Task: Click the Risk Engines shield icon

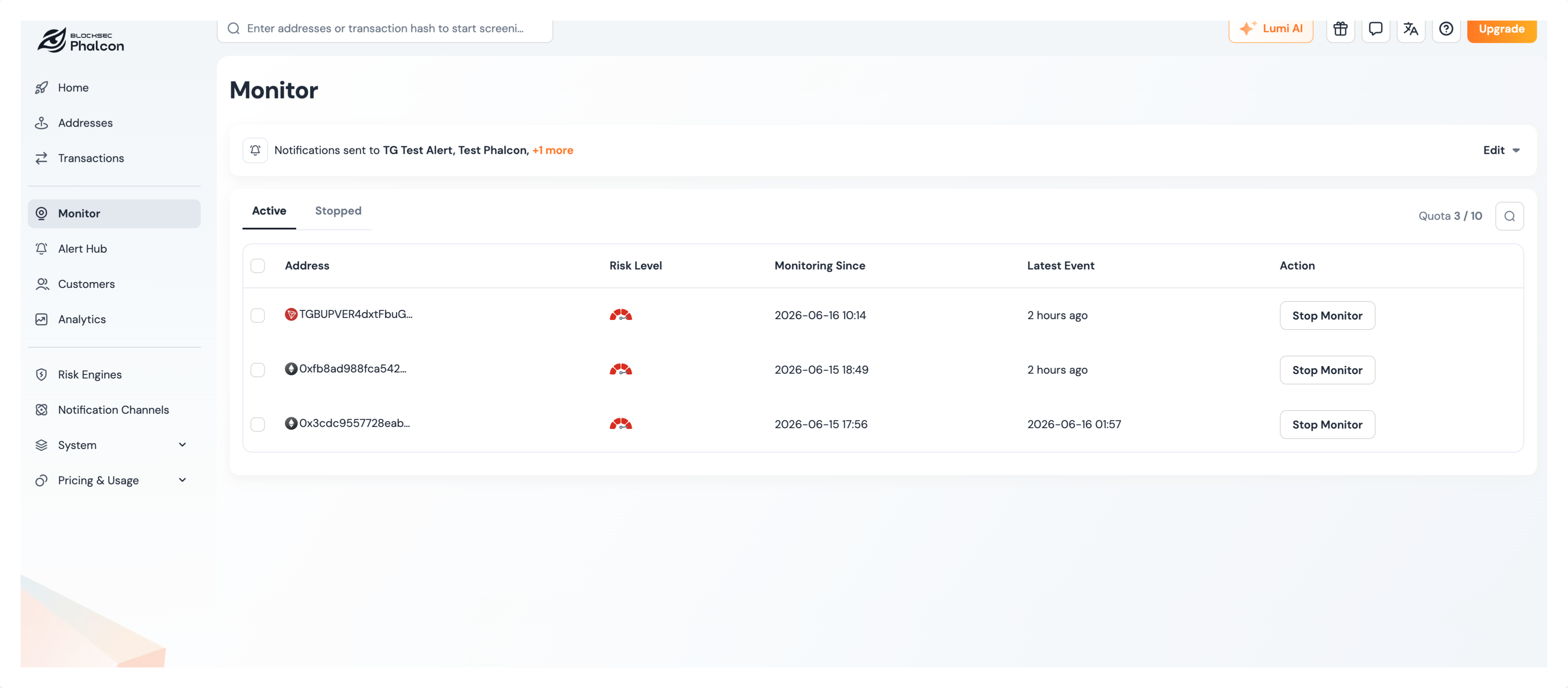Action: (x=41, y=375)
